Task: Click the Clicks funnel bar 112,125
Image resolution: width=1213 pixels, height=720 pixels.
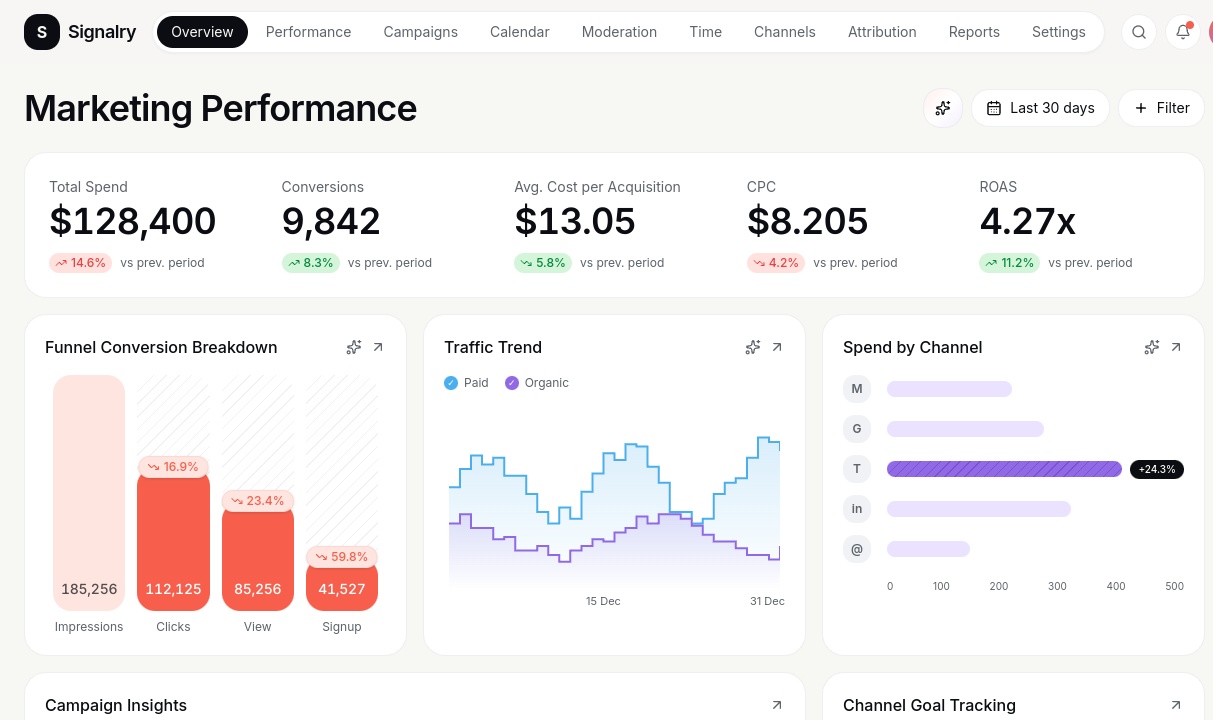Action: pyautogui.click(x=173, y=542)
